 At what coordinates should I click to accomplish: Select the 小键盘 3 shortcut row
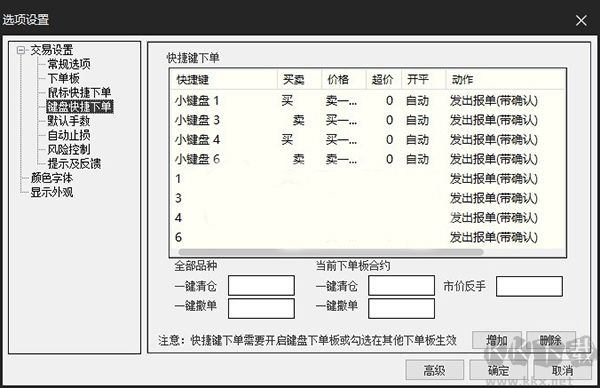(x=368, y=120)
